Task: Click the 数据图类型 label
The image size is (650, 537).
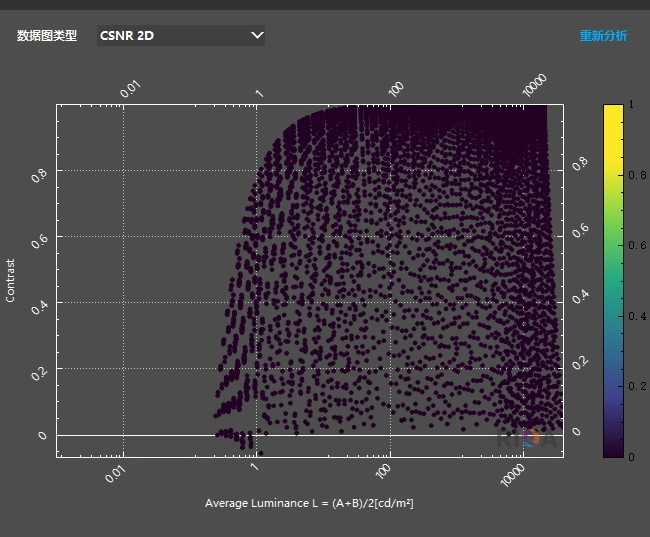Action: 46,36
